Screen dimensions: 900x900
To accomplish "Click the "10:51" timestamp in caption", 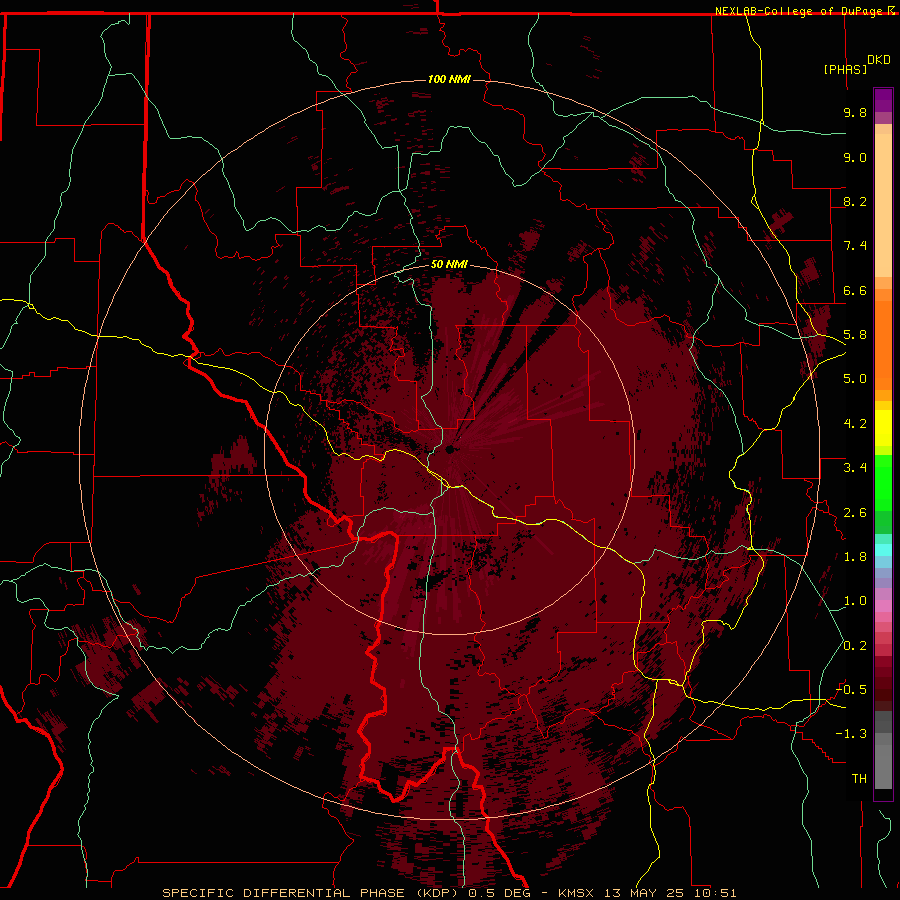I will (714, 893).
